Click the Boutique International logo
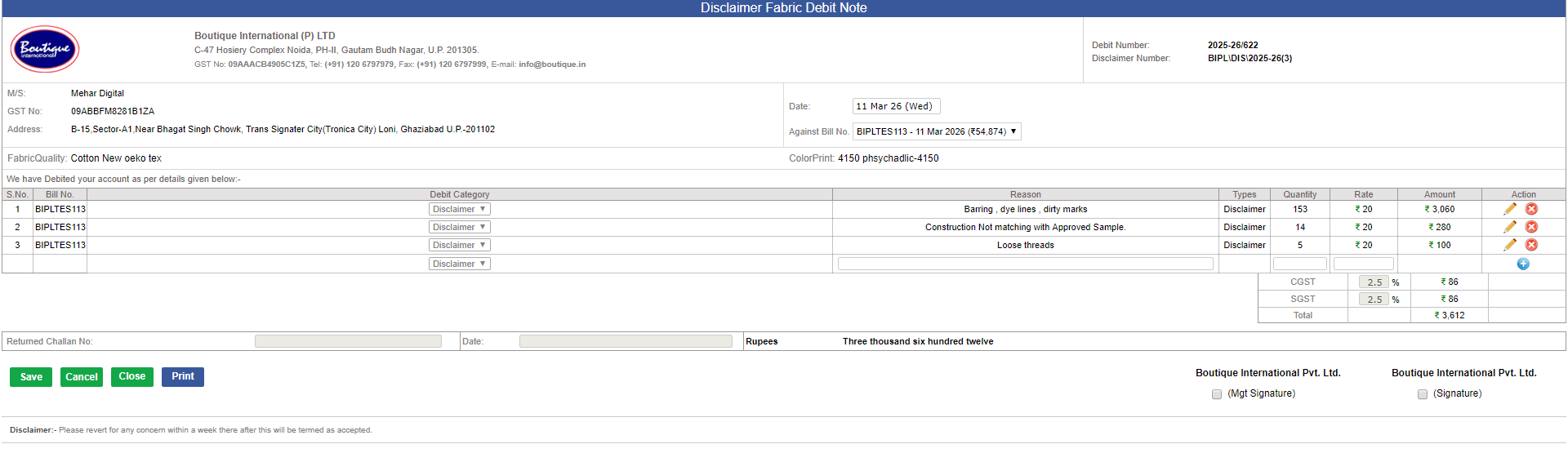 [x=45, y=49]
